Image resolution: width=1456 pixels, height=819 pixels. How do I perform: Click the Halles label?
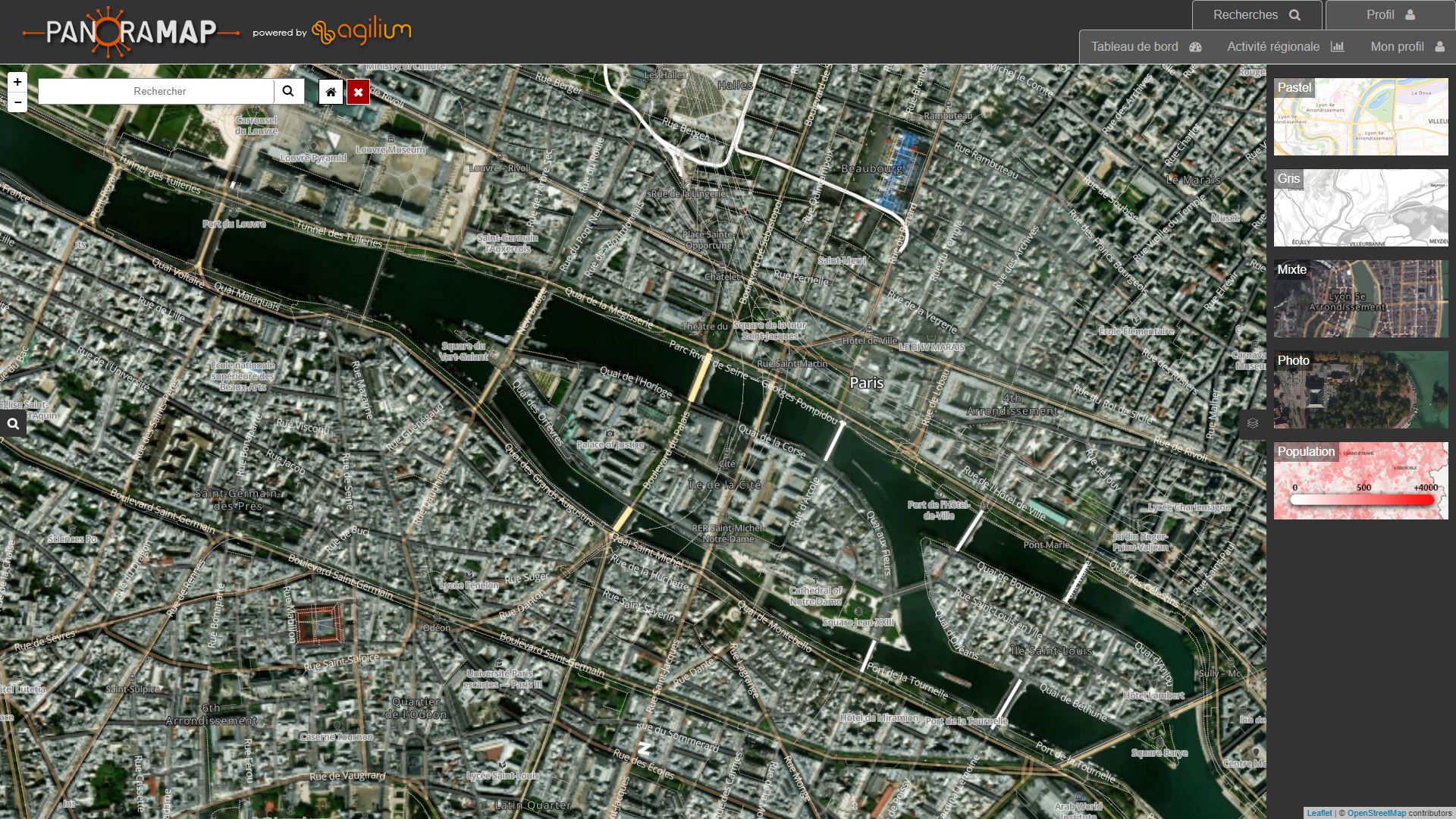pyautogui.click(x=735, y=86)
